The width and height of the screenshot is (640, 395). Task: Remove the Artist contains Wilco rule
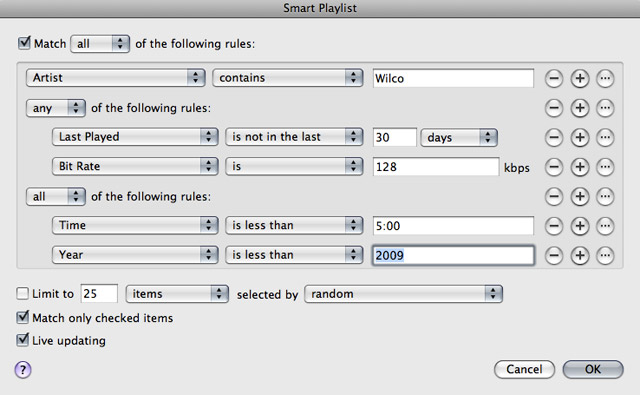554,78
